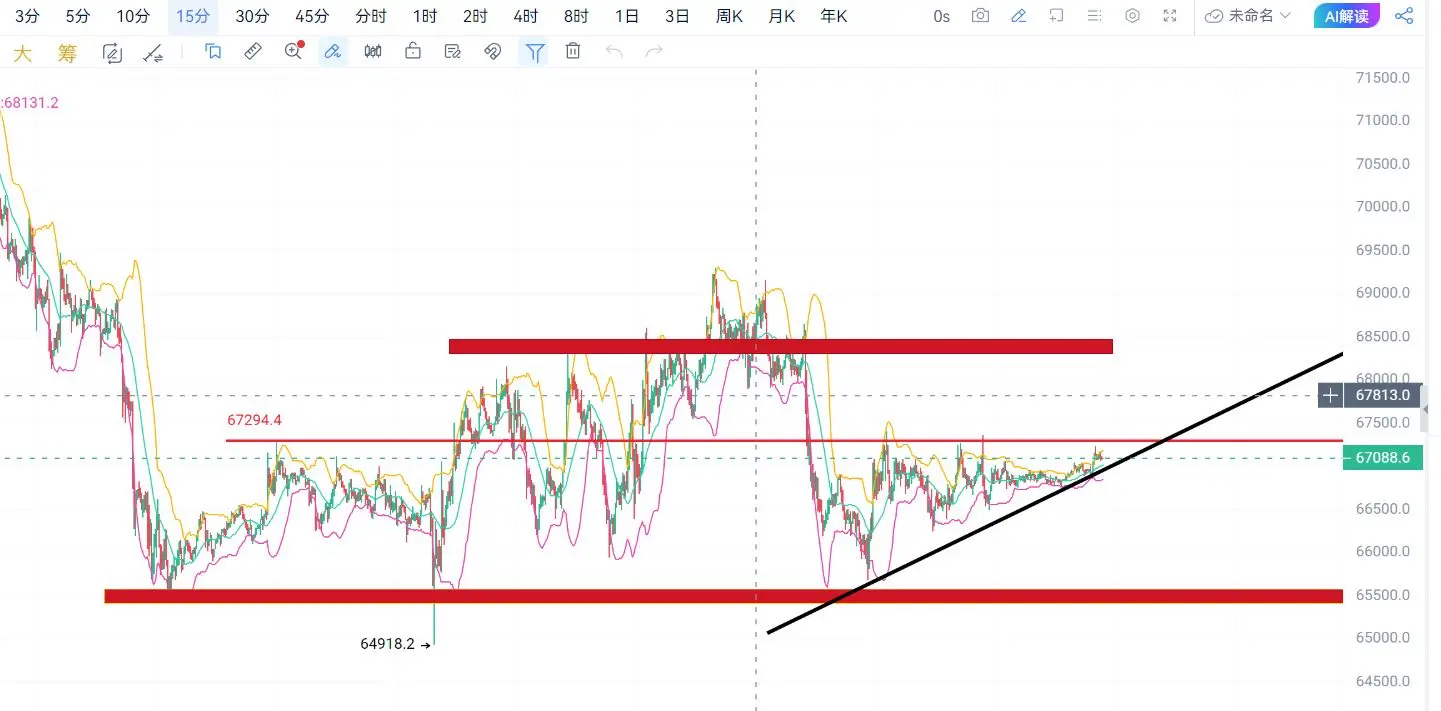The height and width of the screenshot is (711, 1441).
Task: Switch to the 月K monthly chart
Action: (781, 16)
